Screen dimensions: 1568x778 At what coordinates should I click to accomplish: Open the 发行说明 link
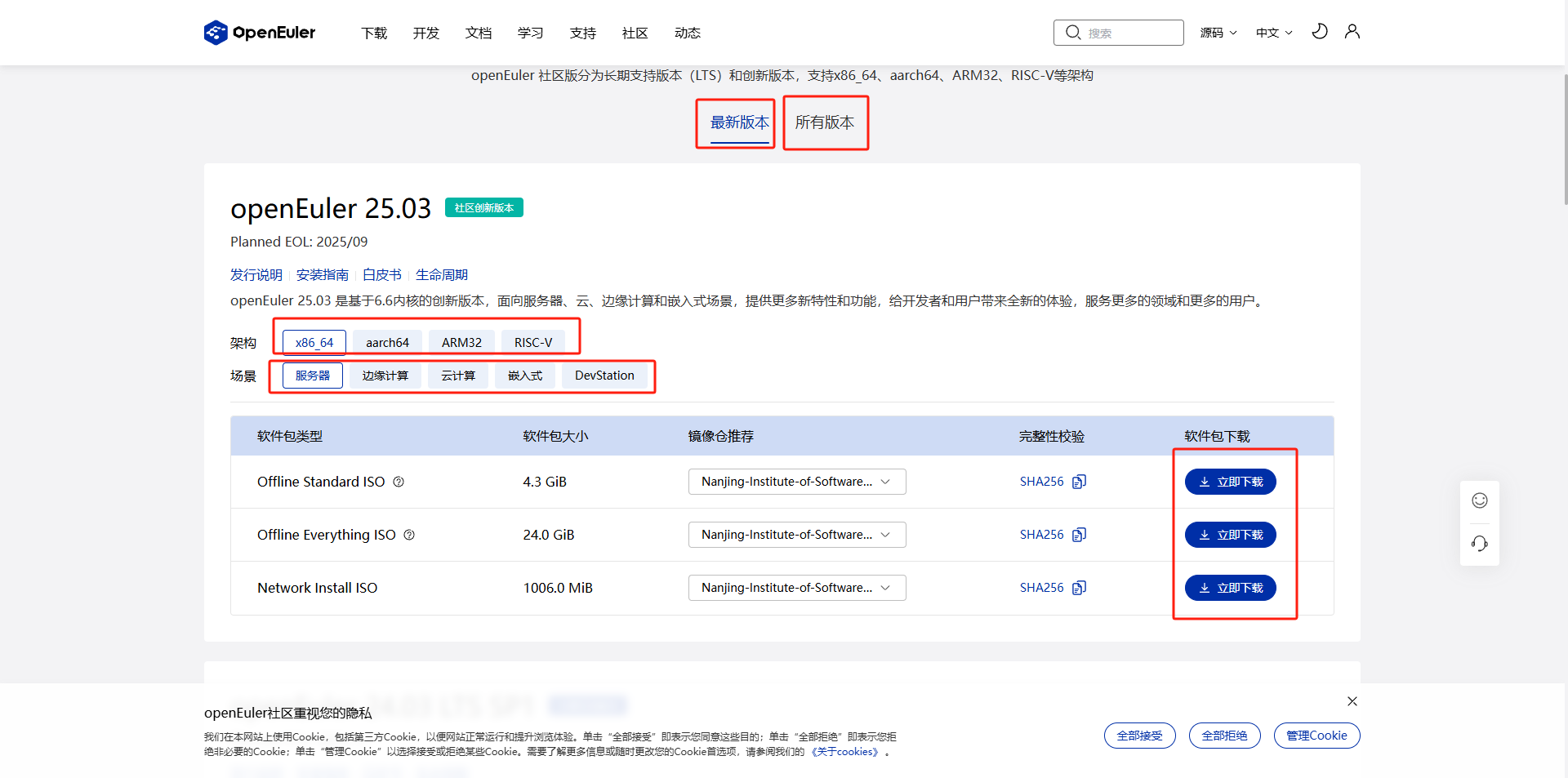tap(256, 275)
